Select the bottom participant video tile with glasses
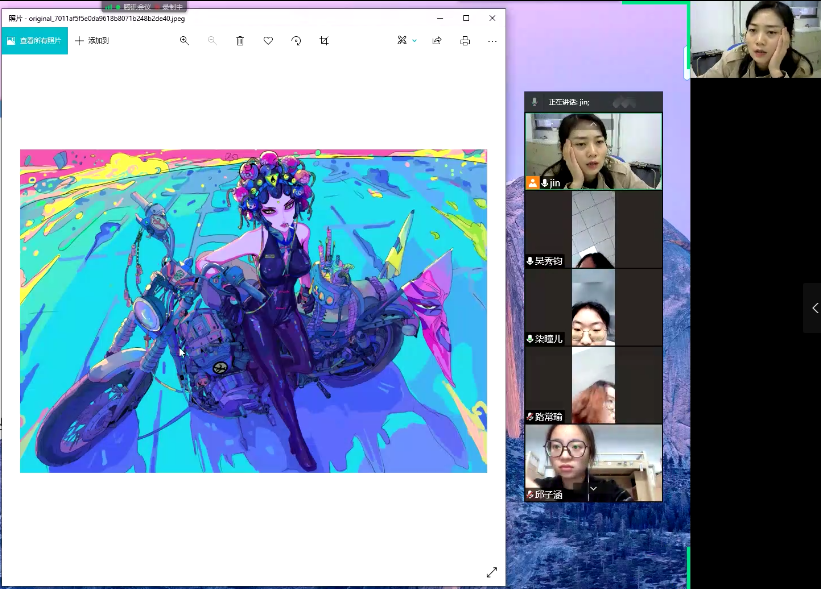Viewport: 821px width, 589px height. 593,463
